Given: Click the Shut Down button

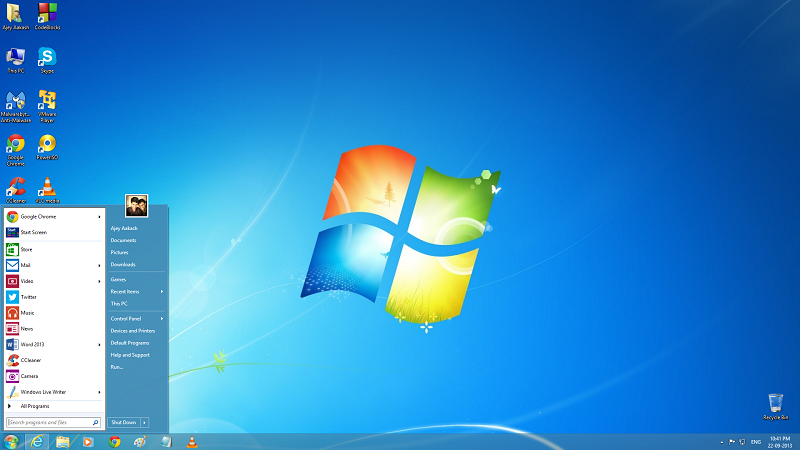Looking at the screenshot, I should click(x=124, y=422).
